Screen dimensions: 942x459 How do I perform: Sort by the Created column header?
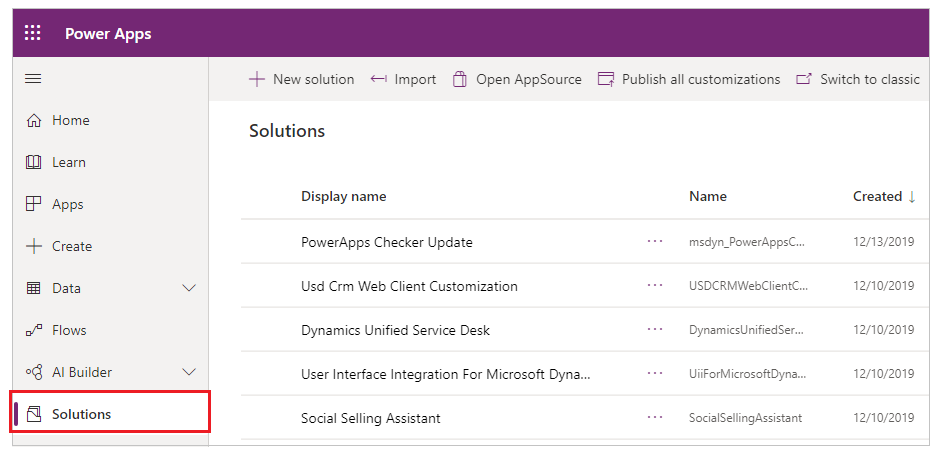coord(878,196)
